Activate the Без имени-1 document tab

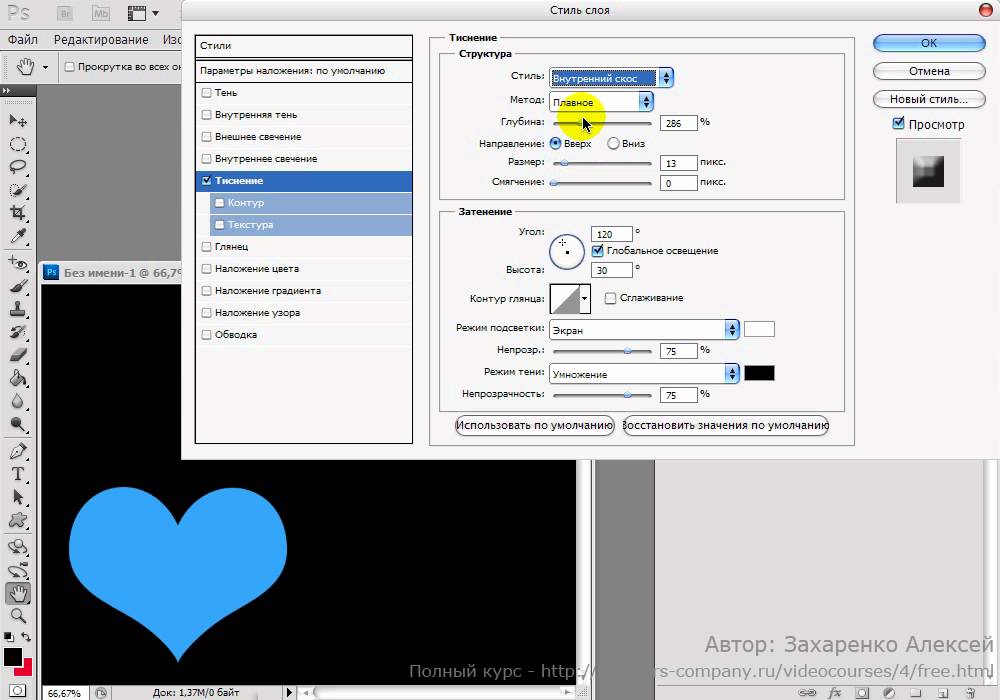tap(112, 273)
